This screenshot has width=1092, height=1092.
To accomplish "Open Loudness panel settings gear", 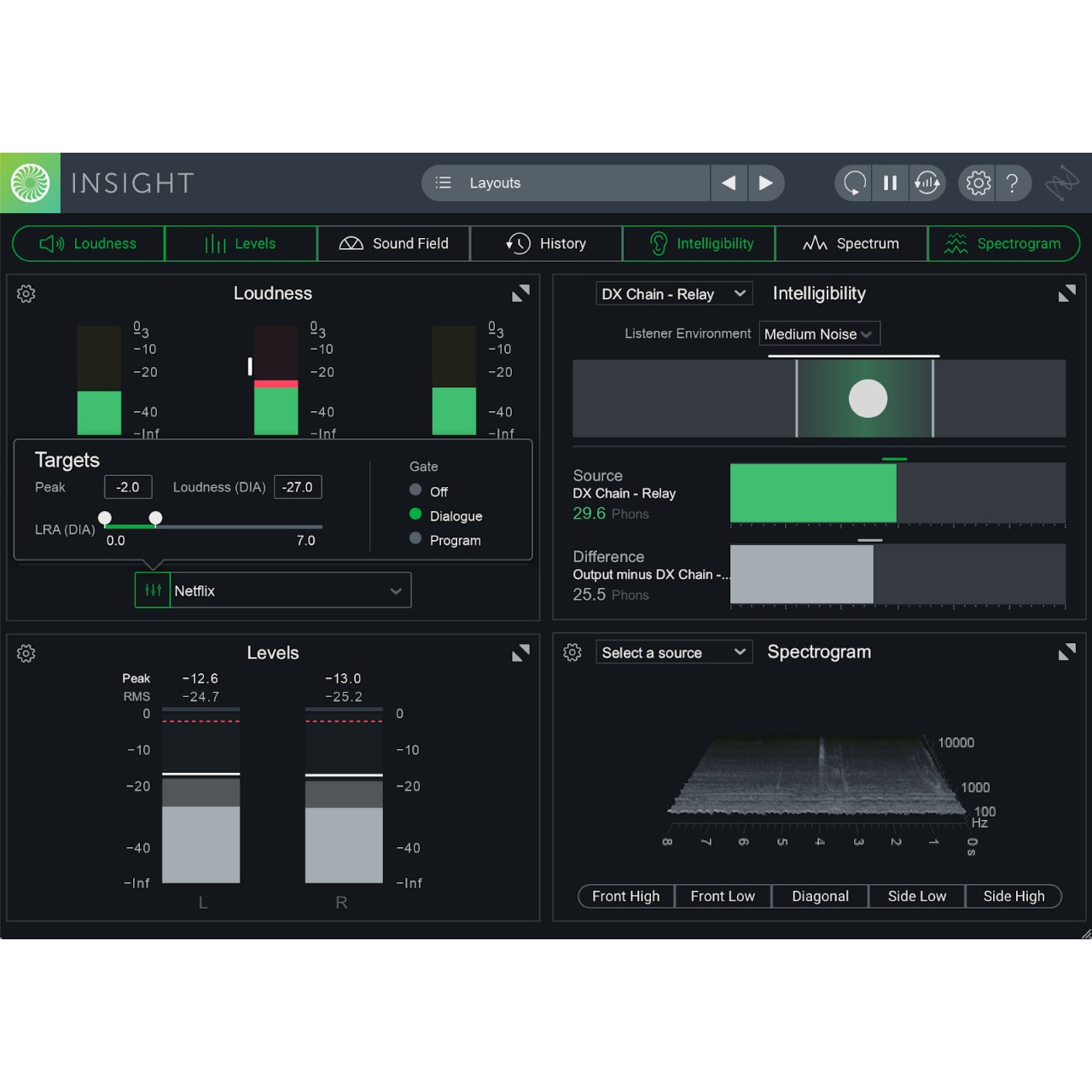I will coord(26,293).
